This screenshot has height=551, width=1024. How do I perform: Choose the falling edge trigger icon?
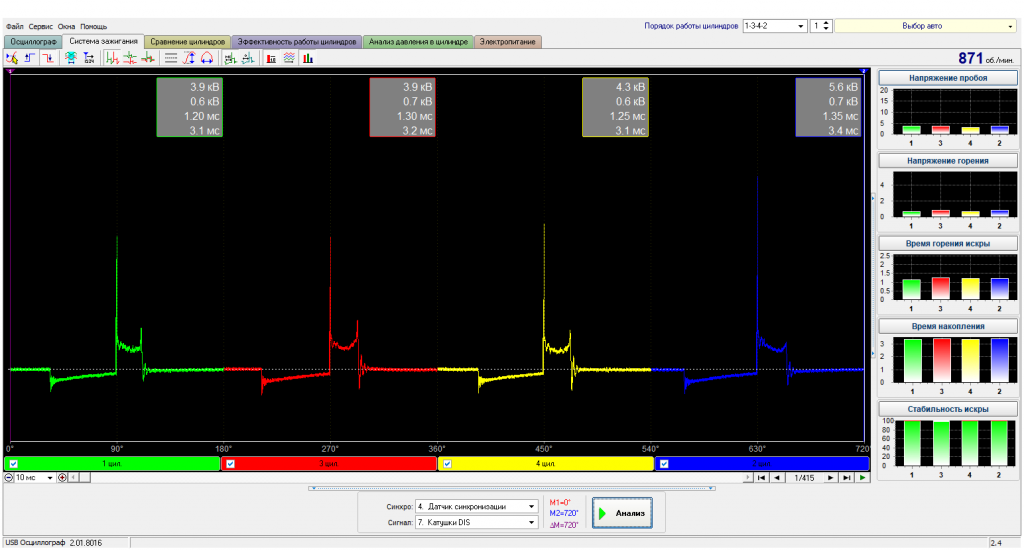click(48, 58)
